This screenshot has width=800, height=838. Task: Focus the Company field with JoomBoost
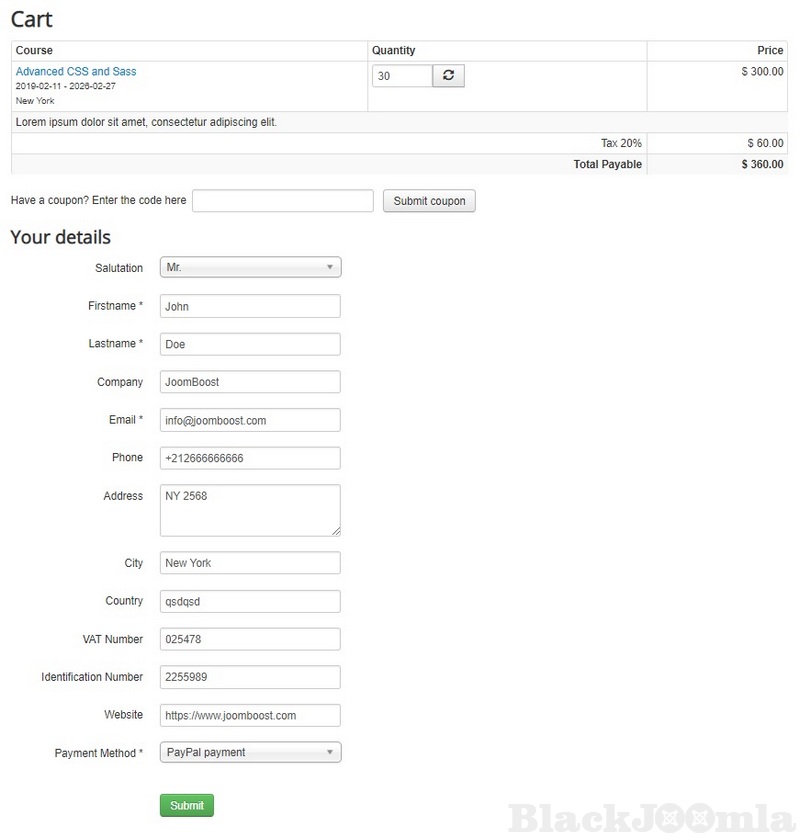point(250,382)
